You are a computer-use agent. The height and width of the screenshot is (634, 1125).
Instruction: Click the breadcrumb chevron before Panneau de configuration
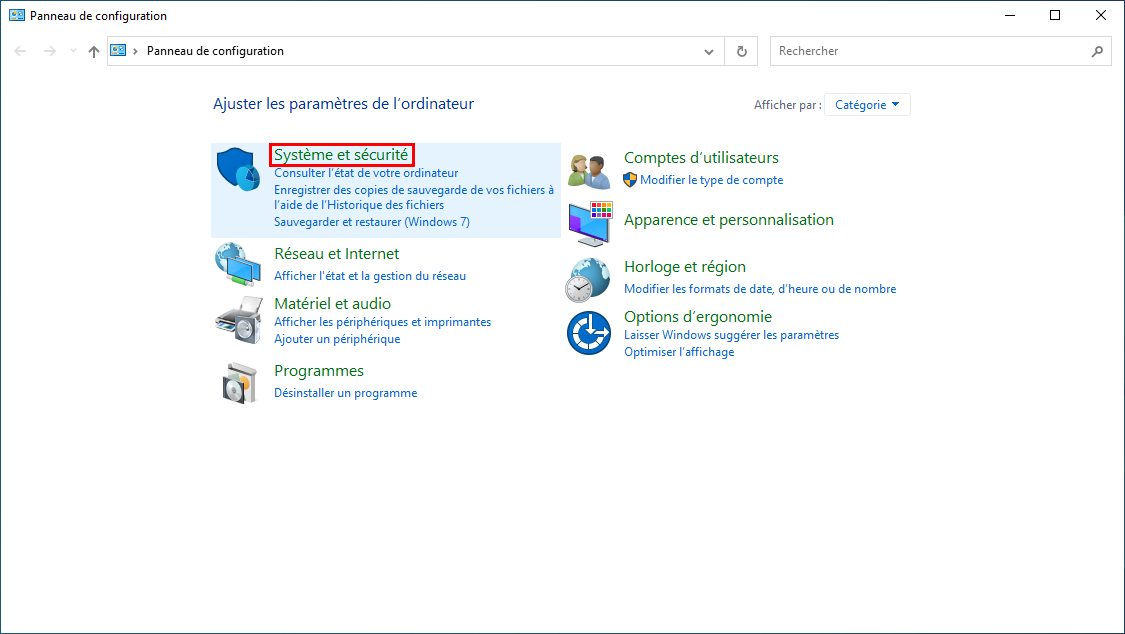point(135,51)
